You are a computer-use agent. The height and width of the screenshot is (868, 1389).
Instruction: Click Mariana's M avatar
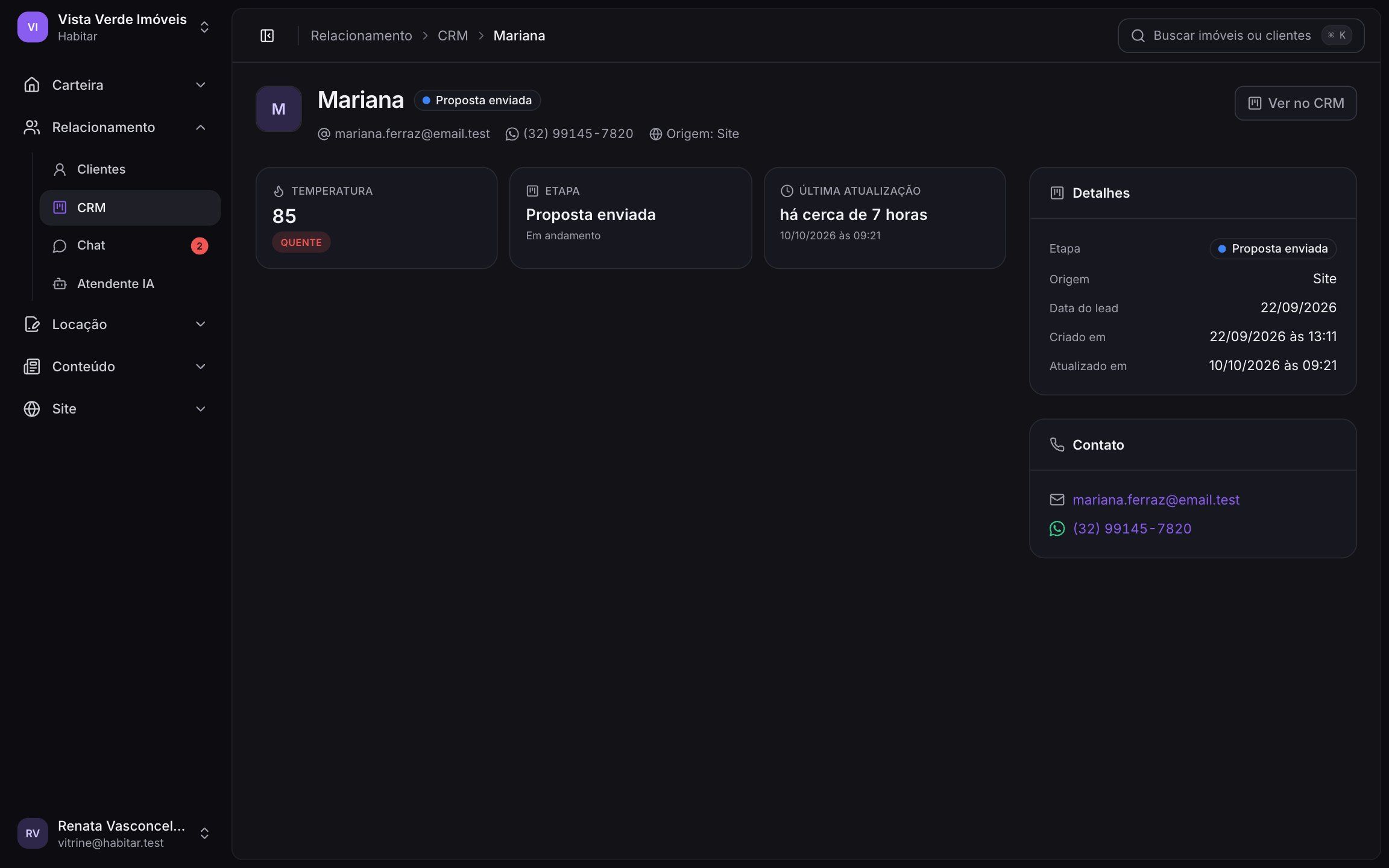(x=279, y=109)
